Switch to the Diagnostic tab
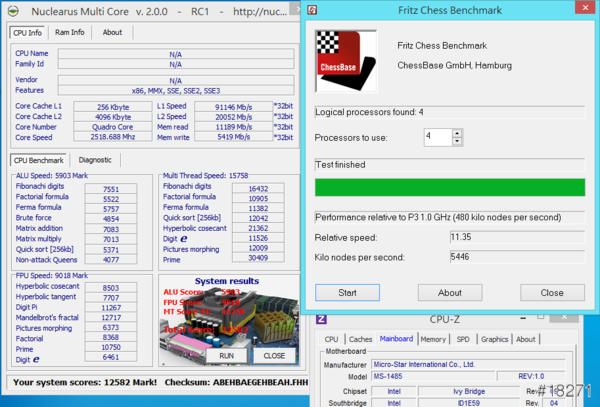The height and width of the screenshot is (407, 600). pos(95,160)
